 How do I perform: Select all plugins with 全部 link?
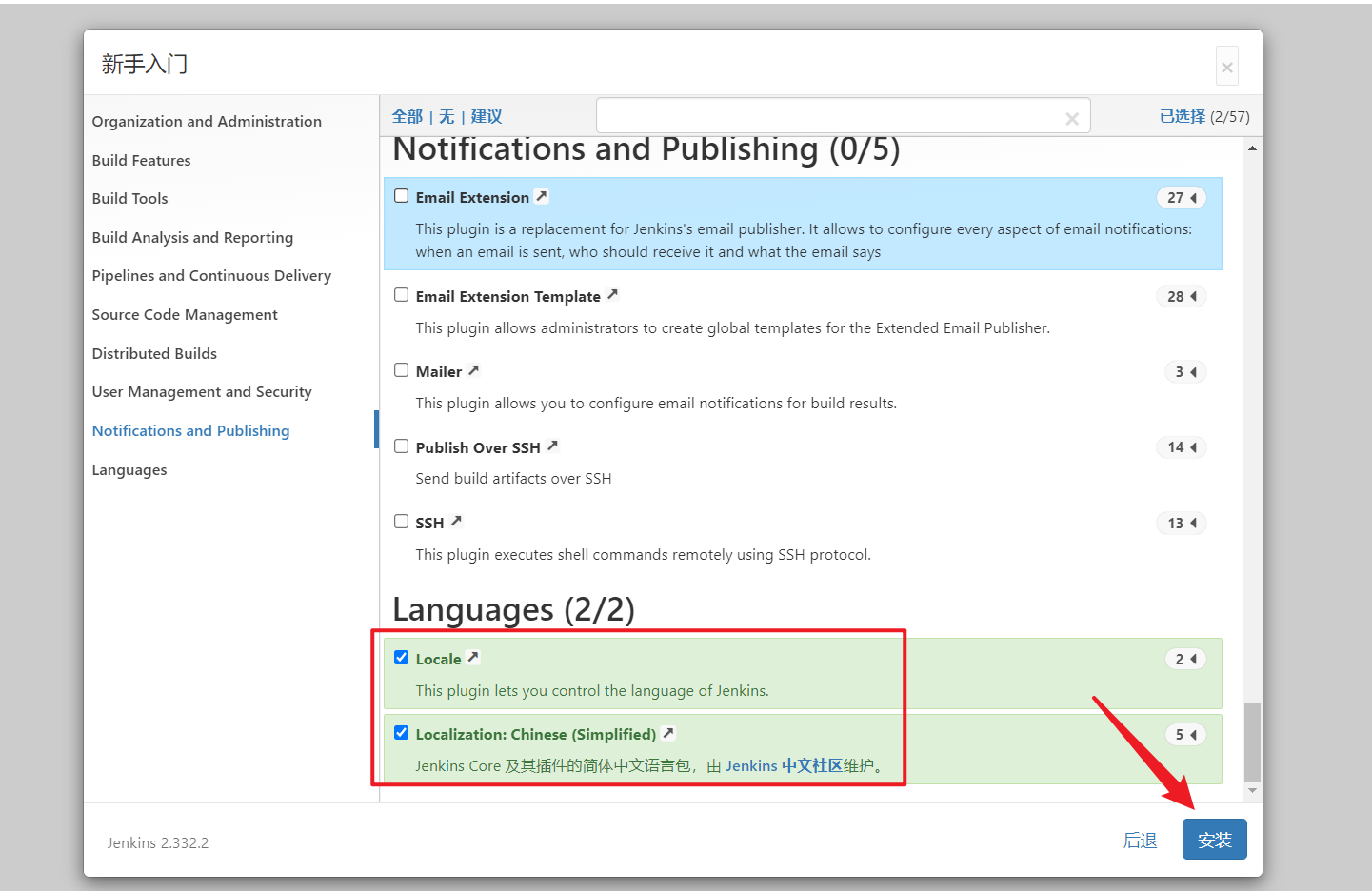pos(408,116)
